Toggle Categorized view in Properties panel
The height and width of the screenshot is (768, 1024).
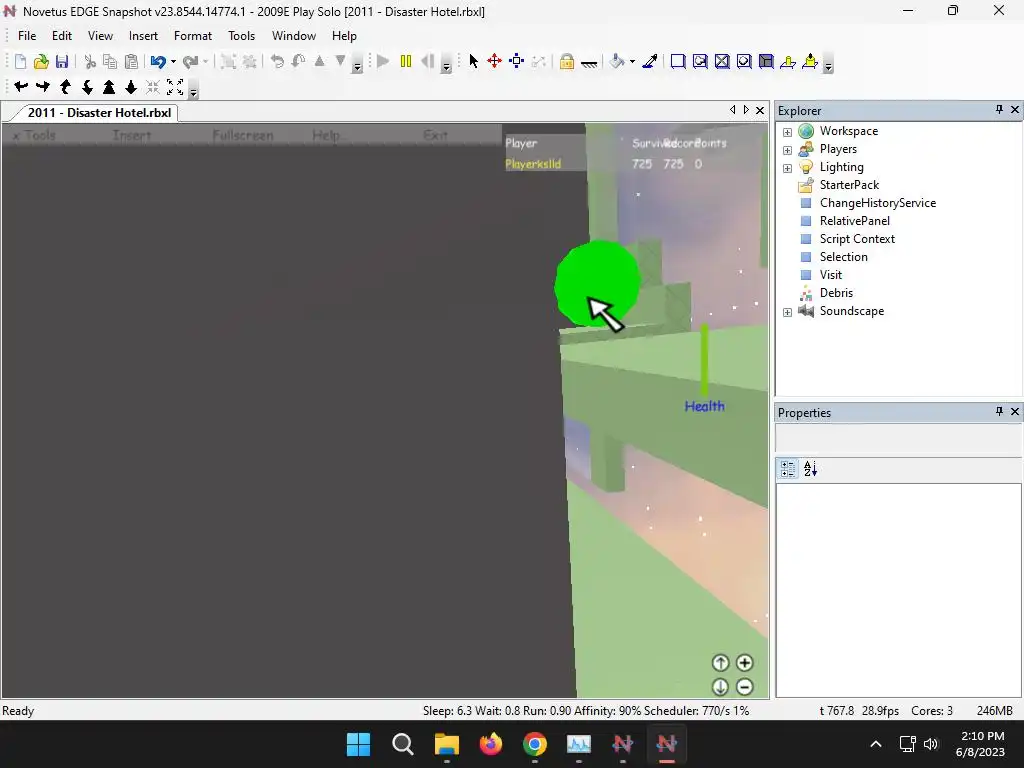788,469
